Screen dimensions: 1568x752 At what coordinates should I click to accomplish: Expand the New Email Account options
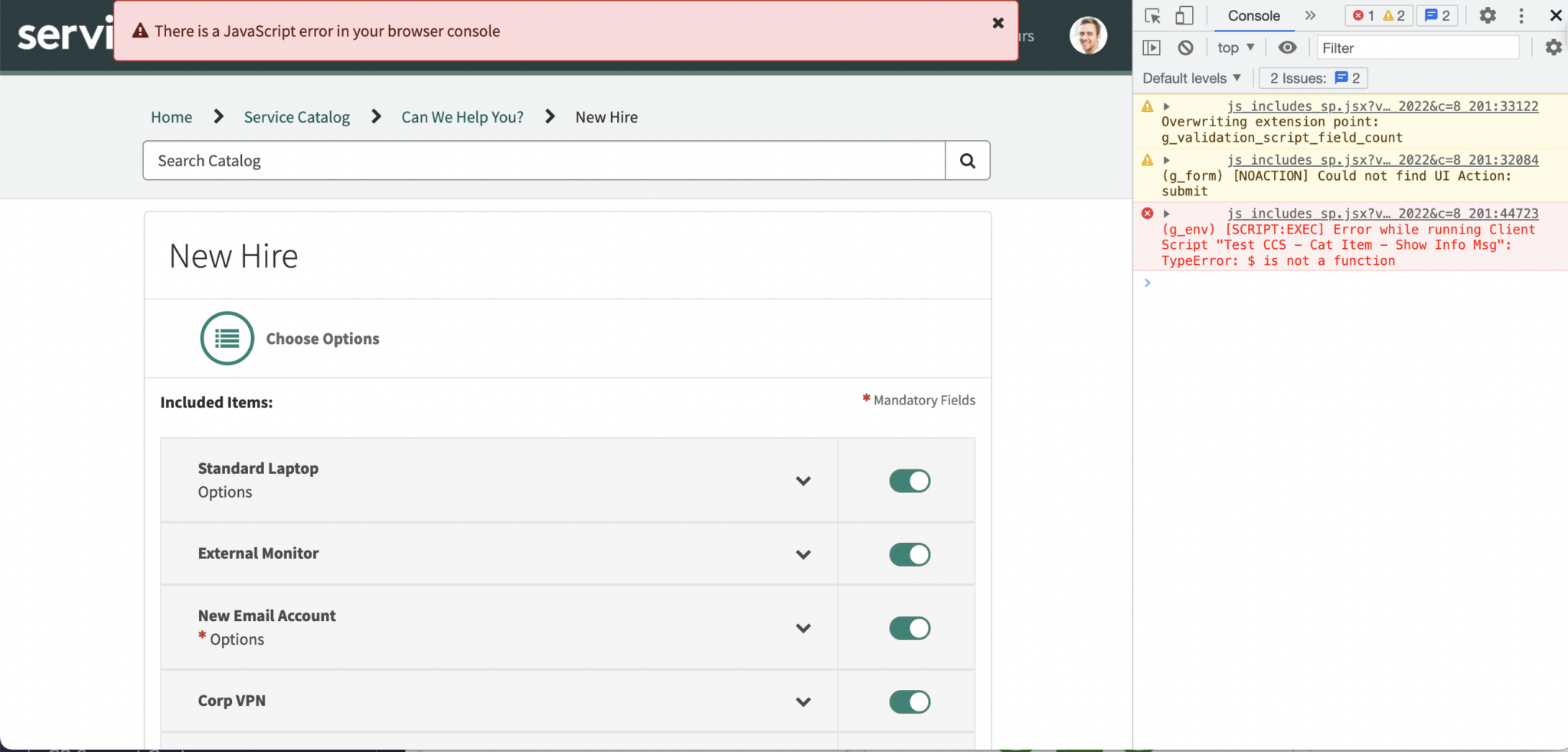803,627
